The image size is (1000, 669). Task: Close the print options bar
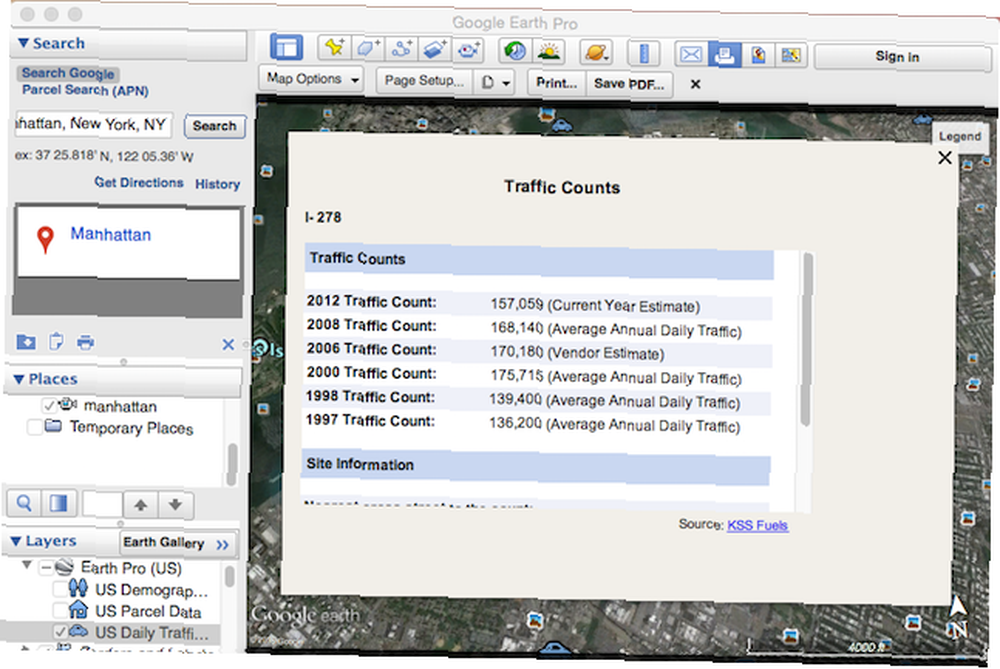pos(695,84)
